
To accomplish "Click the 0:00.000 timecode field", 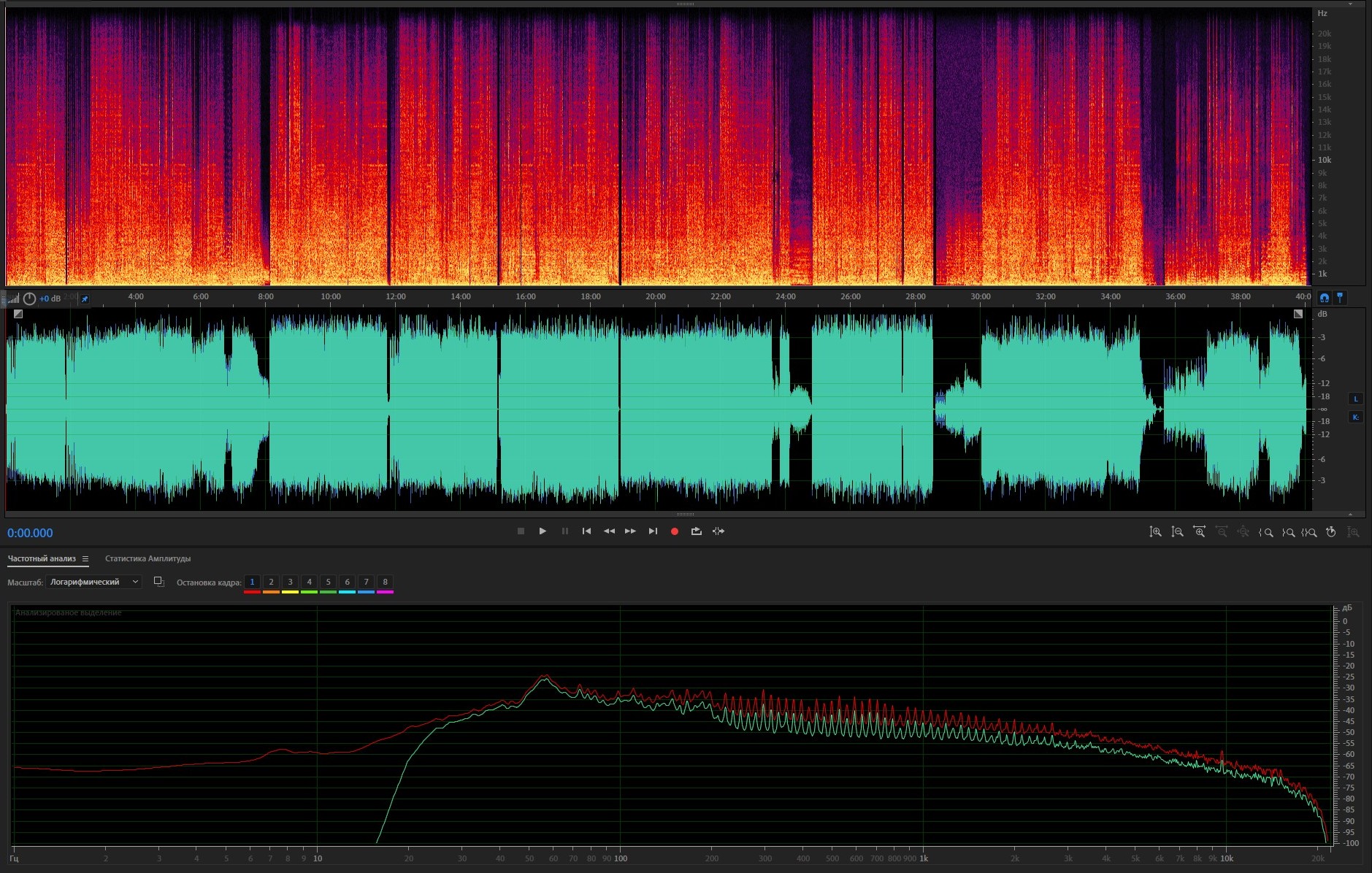I will (x=30, y=533).
